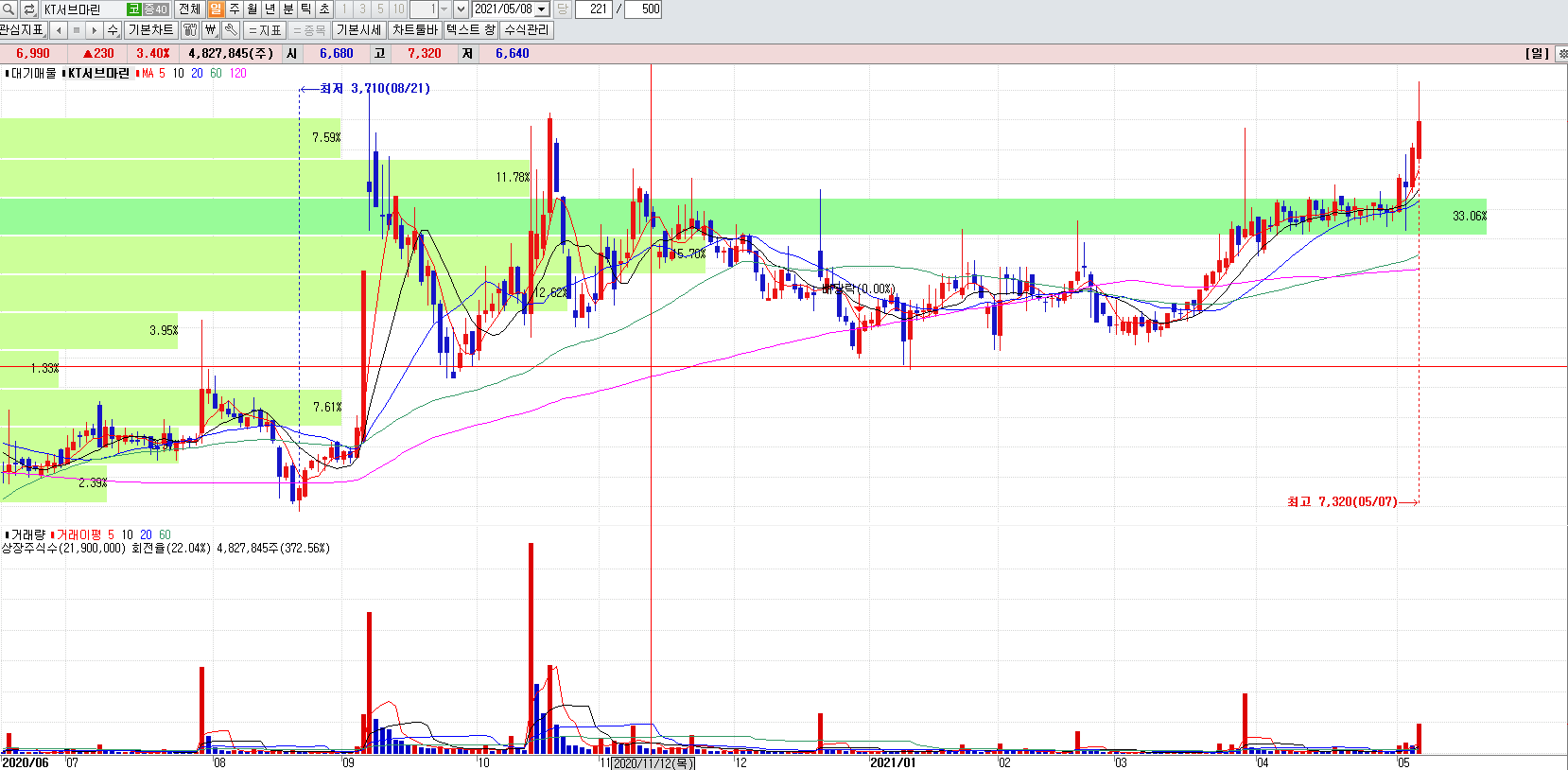Click the chart tools (brush cup) icon

pos(190,30)
